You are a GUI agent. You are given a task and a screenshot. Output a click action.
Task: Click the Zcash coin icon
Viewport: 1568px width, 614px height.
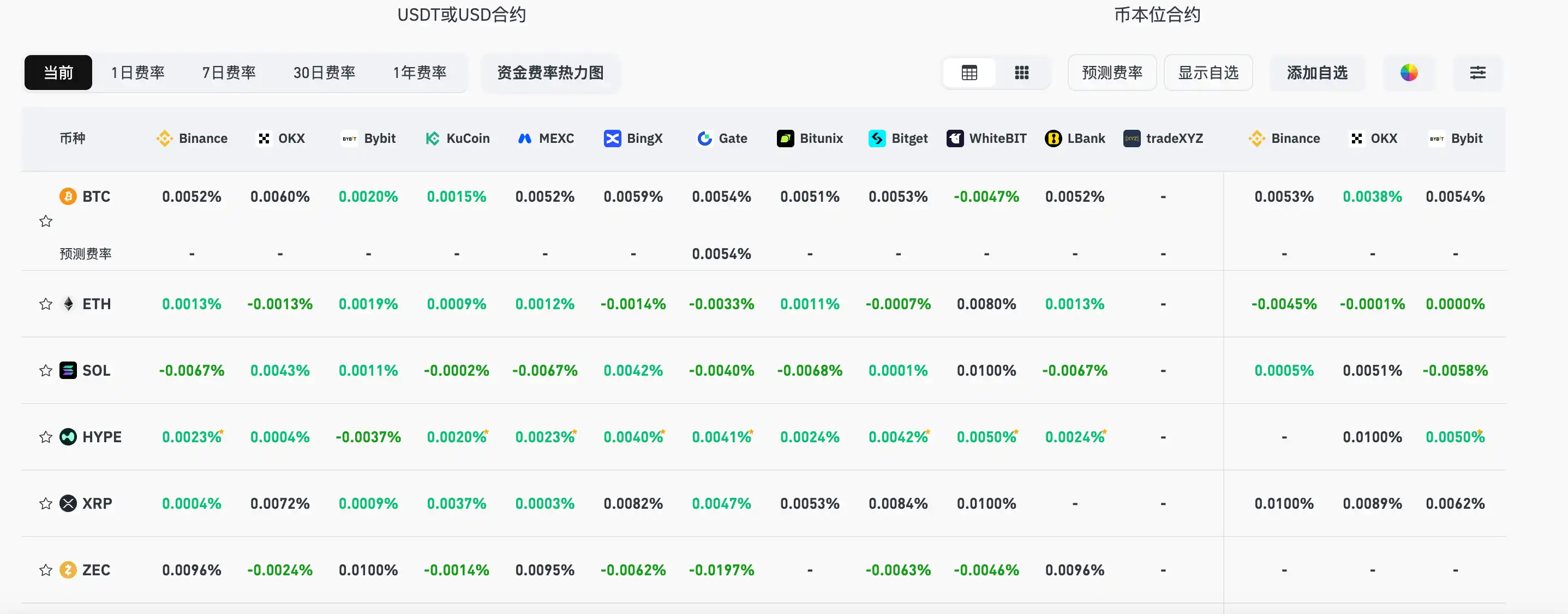click(68, 570)
